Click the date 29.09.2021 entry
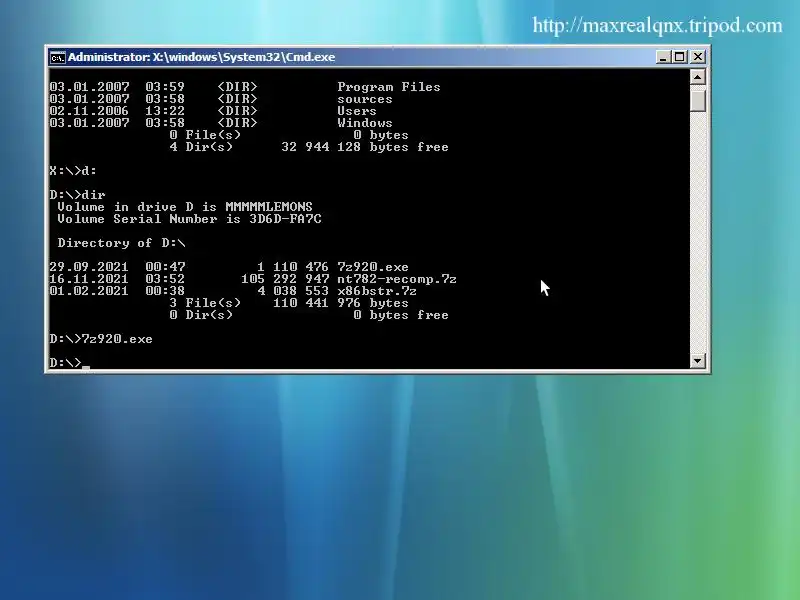800x600 pixels. (x=89, y=267)
